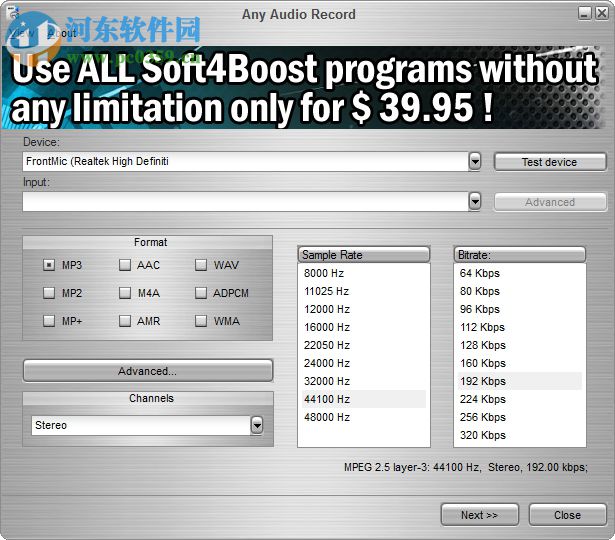Select 24000 Hz sample rate
Screen dimensions: 615x540
coord(364,363)
